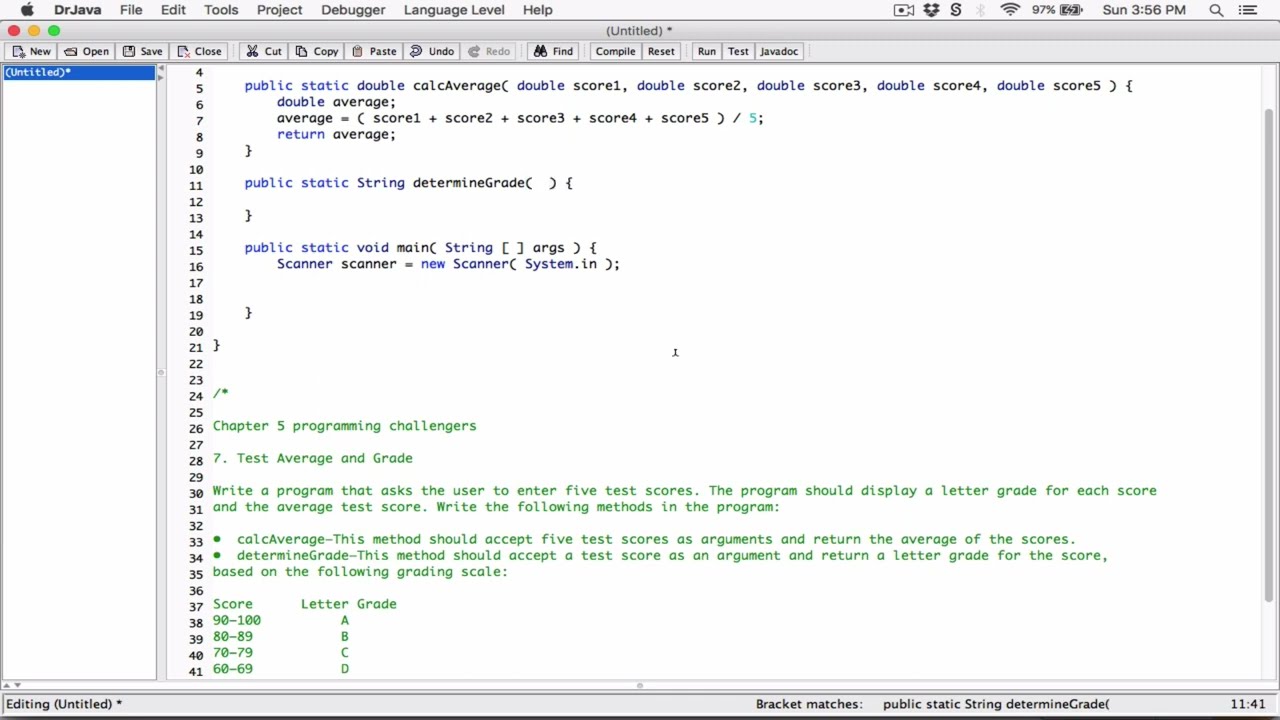Copy selection with the Copy button
This screenshot has width=1280, height=720.
tap(316, 51)
